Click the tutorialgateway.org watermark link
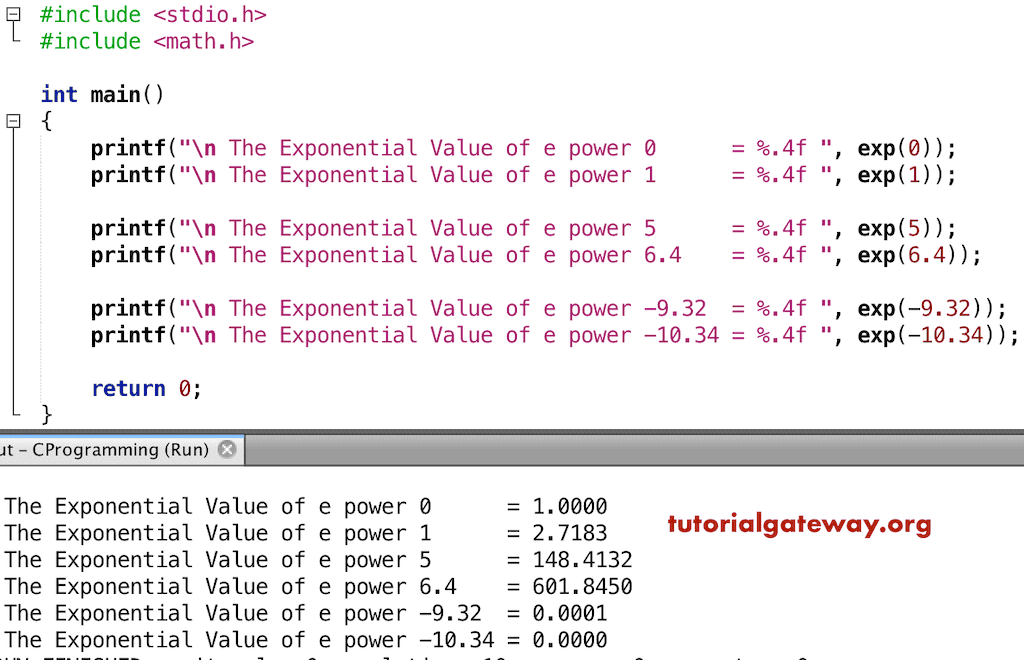Screen dimensions: 1024x660 click(x=799, y=523)
